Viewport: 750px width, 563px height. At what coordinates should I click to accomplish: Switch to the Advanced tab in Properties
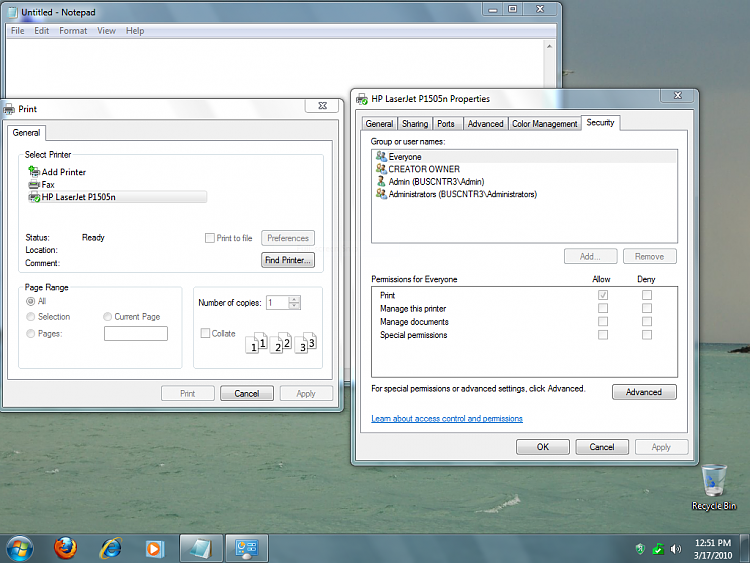[485, 124]
